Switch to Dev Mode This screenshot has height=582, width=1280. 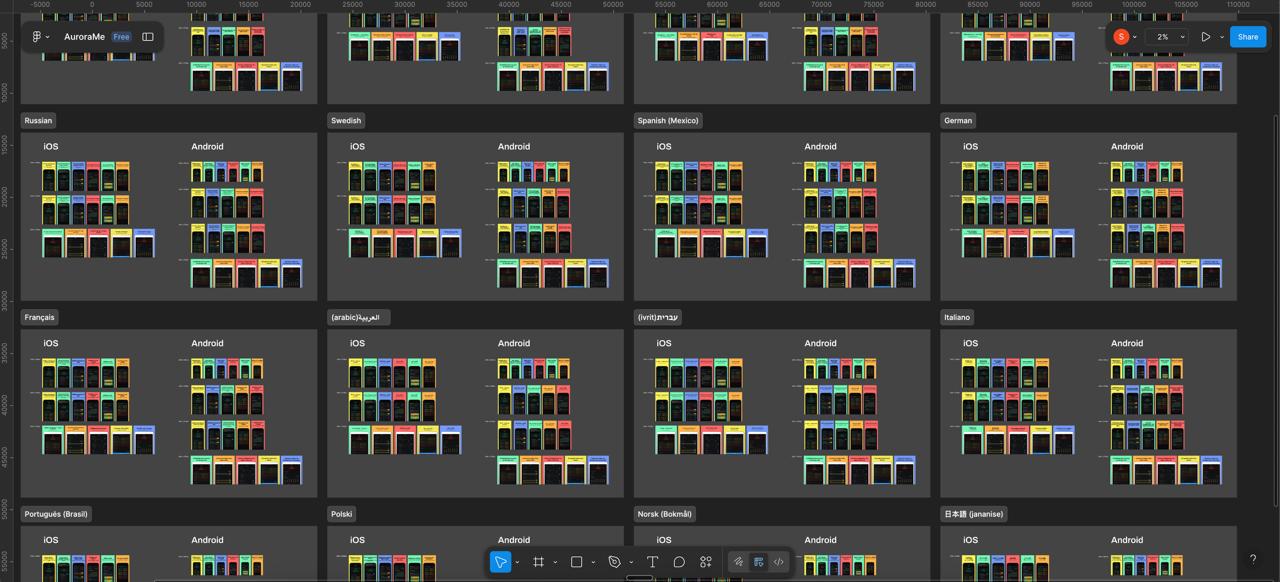(778, 562)
